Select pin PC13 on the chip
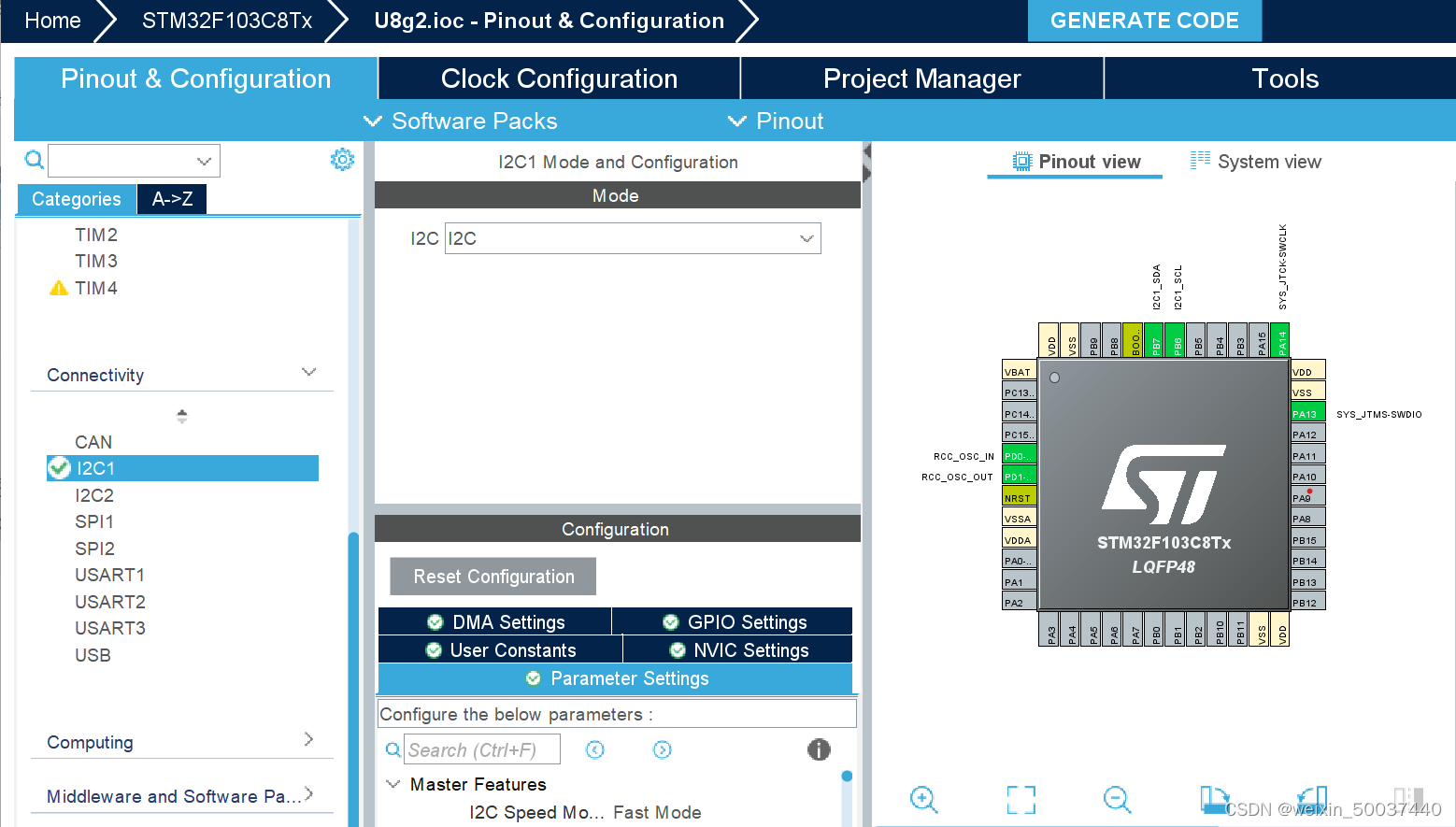Image resolution: width=1456 pixels, height=827 pixels. [1019, 392]
